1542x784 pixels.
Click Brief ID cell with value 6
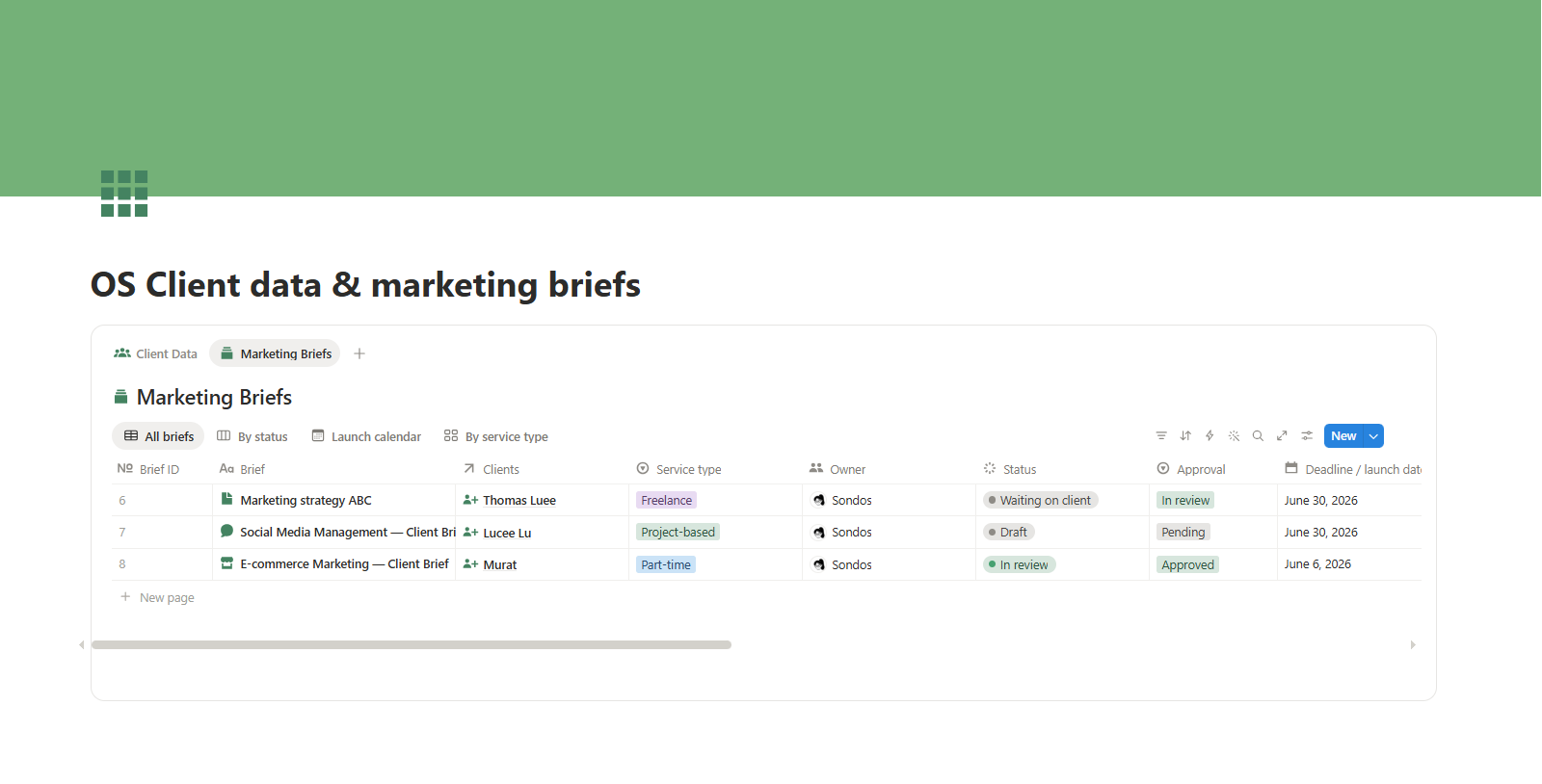[162, 500]
